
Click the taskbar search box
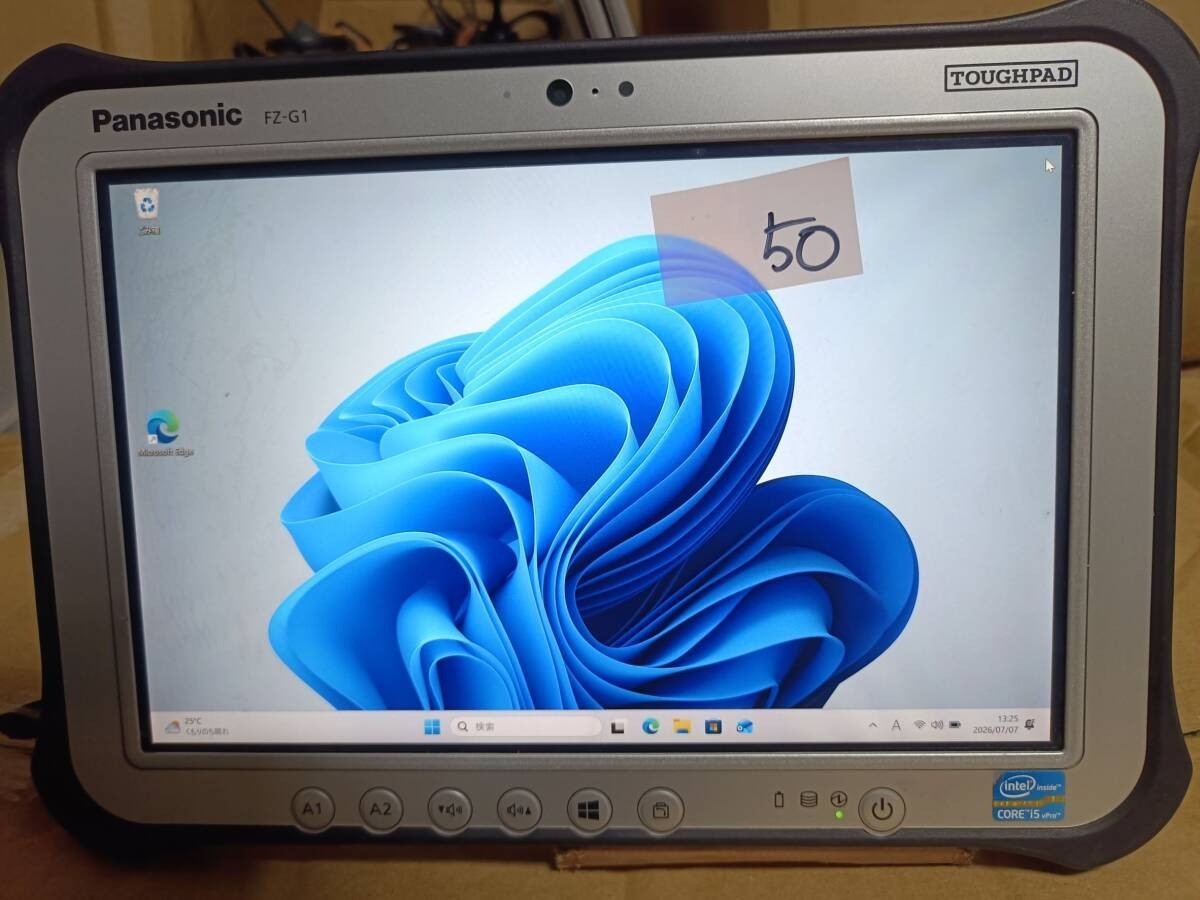pos(526,727)
